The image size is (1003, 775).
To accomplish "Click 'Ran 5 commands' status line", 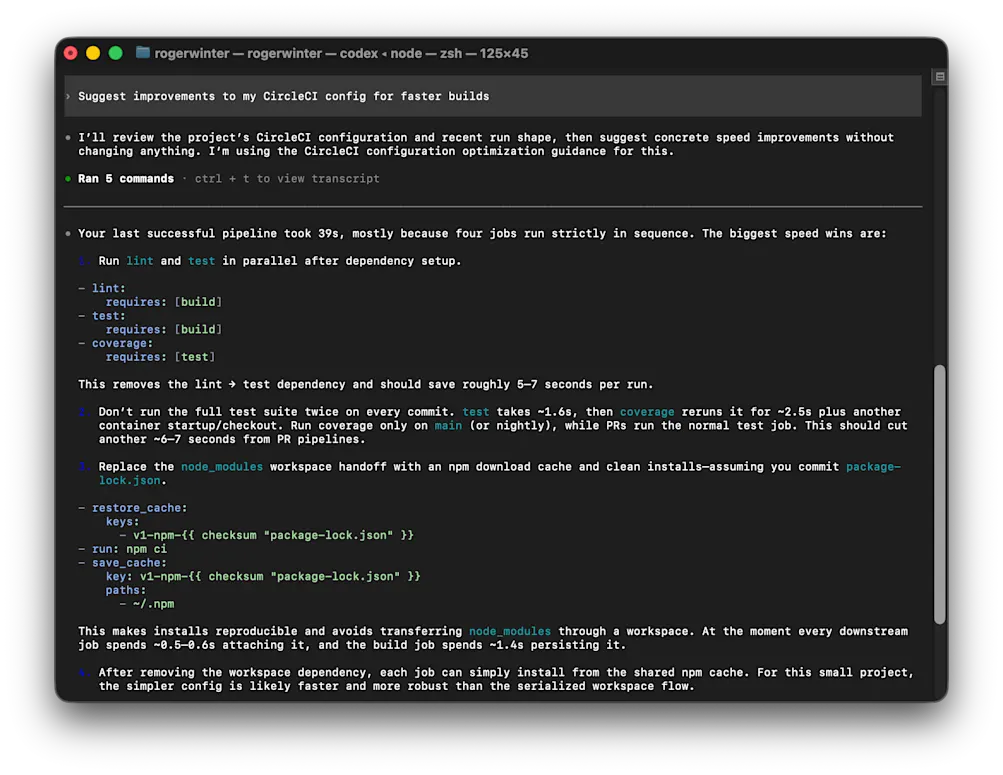I will coord(126,179).
